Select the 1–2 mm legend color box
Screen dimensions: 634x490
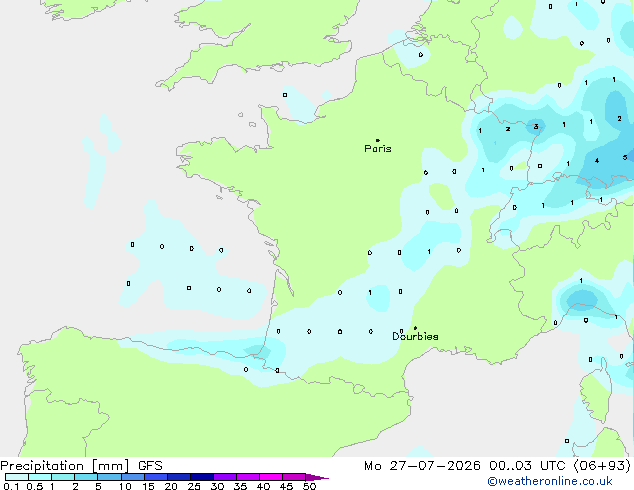63,477
